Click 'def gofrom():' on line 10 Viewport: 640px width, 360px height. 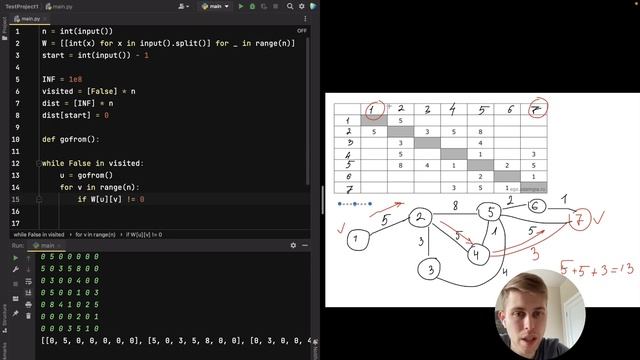point(71,140)
